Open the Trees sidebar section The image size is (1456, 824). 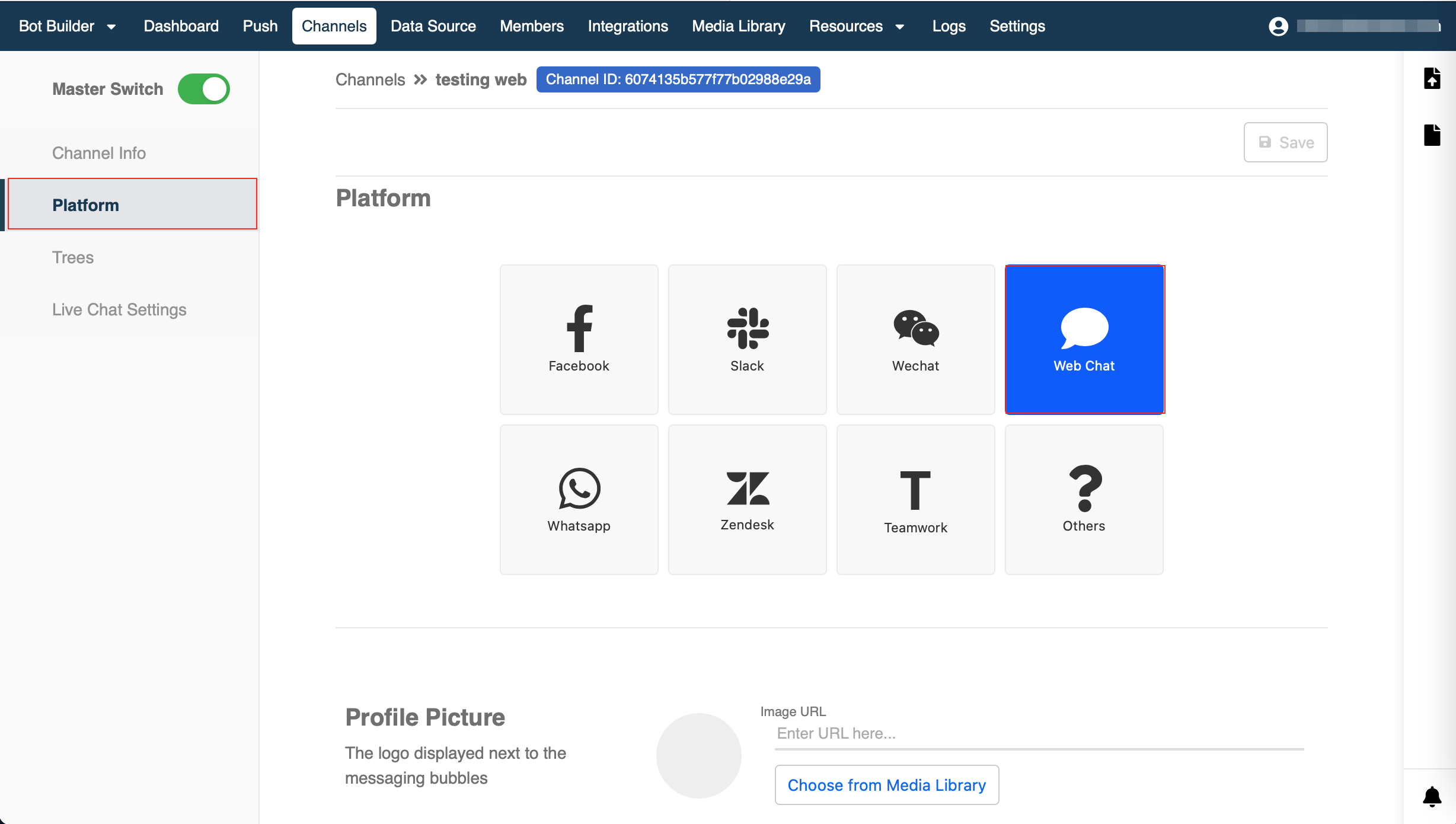tap(129, 257)
